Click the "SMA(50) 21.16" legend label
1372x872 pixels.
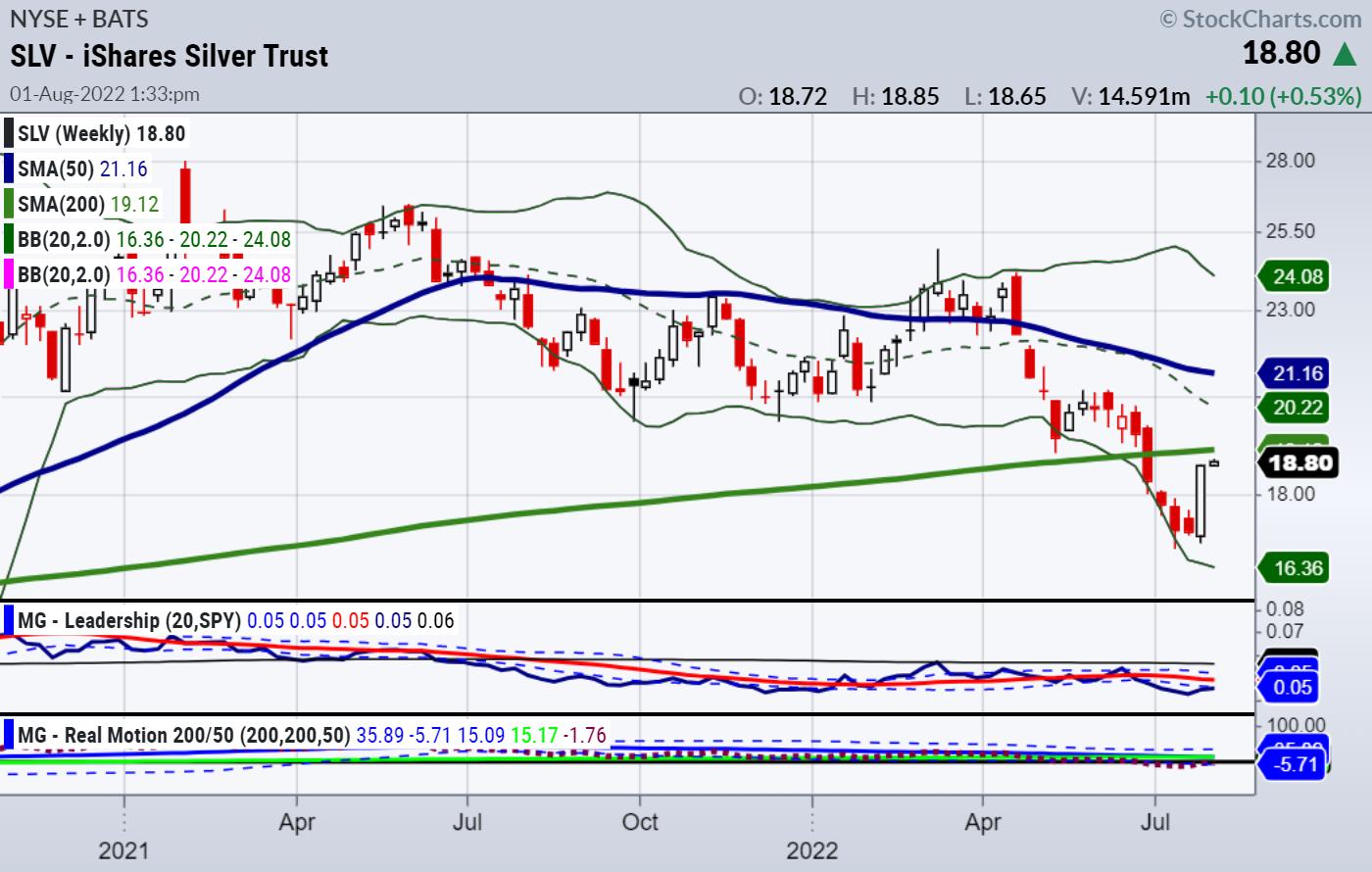click(83, 169)
